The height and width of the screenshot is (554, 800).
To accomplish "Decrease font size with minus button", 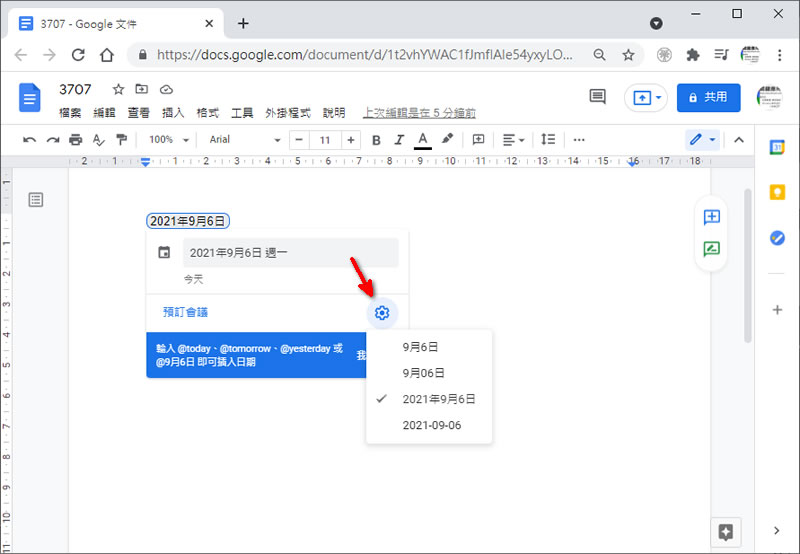I will click(299, 140).
